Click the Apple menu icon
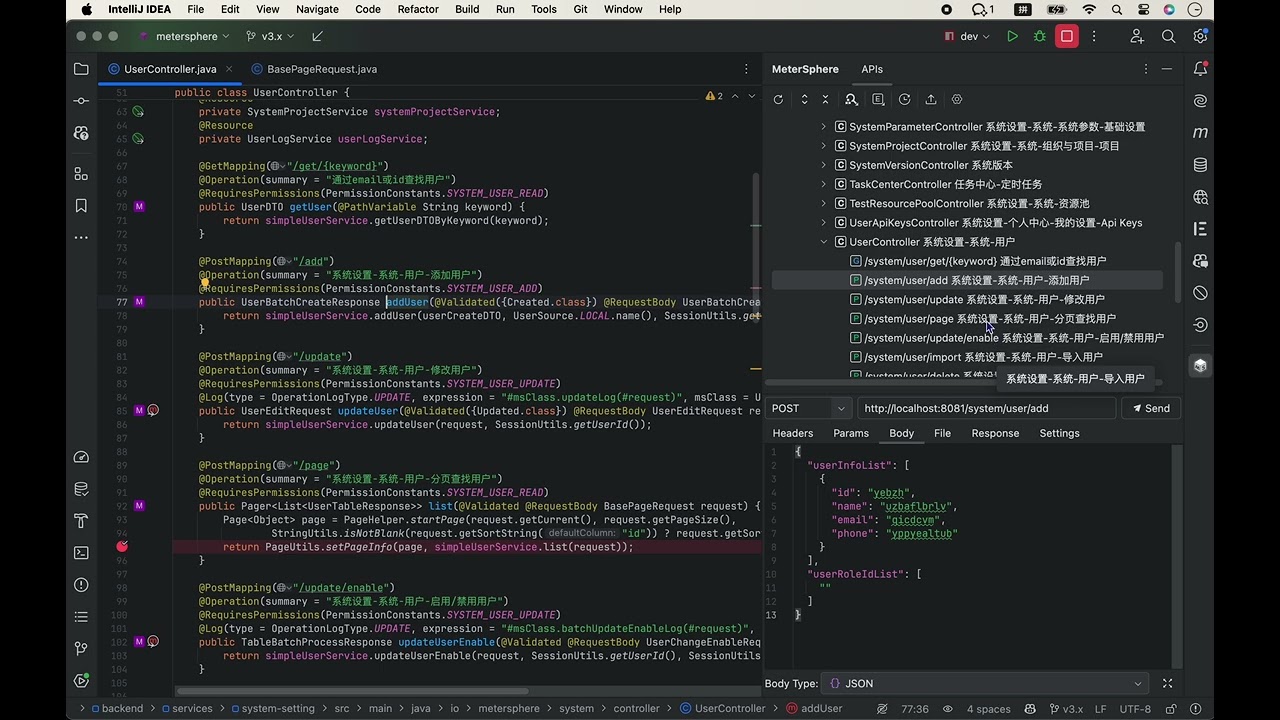The height and width of the screenshot is (720, 1280). coord(87,9)
